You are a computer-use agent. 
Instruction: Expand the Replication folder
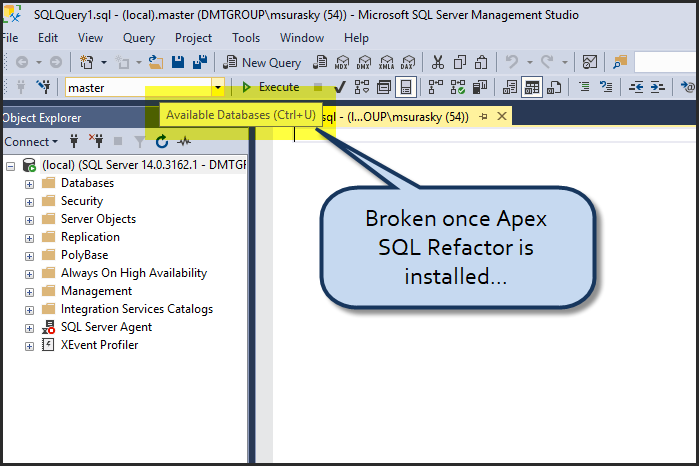click(29, 238)
